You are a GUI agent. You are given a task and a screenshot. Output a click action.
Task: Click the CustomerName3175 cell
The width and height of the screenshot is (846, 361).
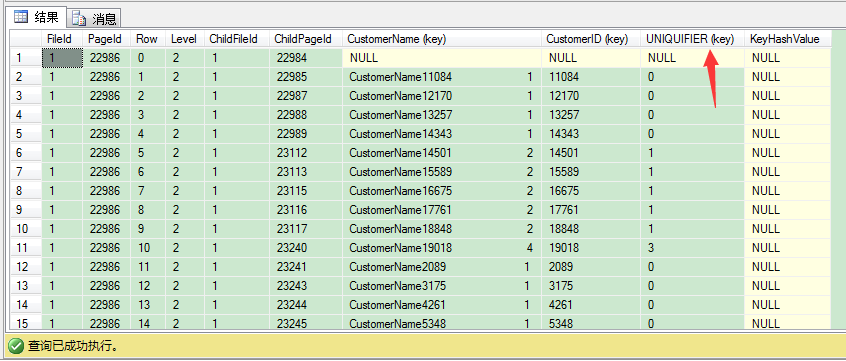tap(442, 285)
